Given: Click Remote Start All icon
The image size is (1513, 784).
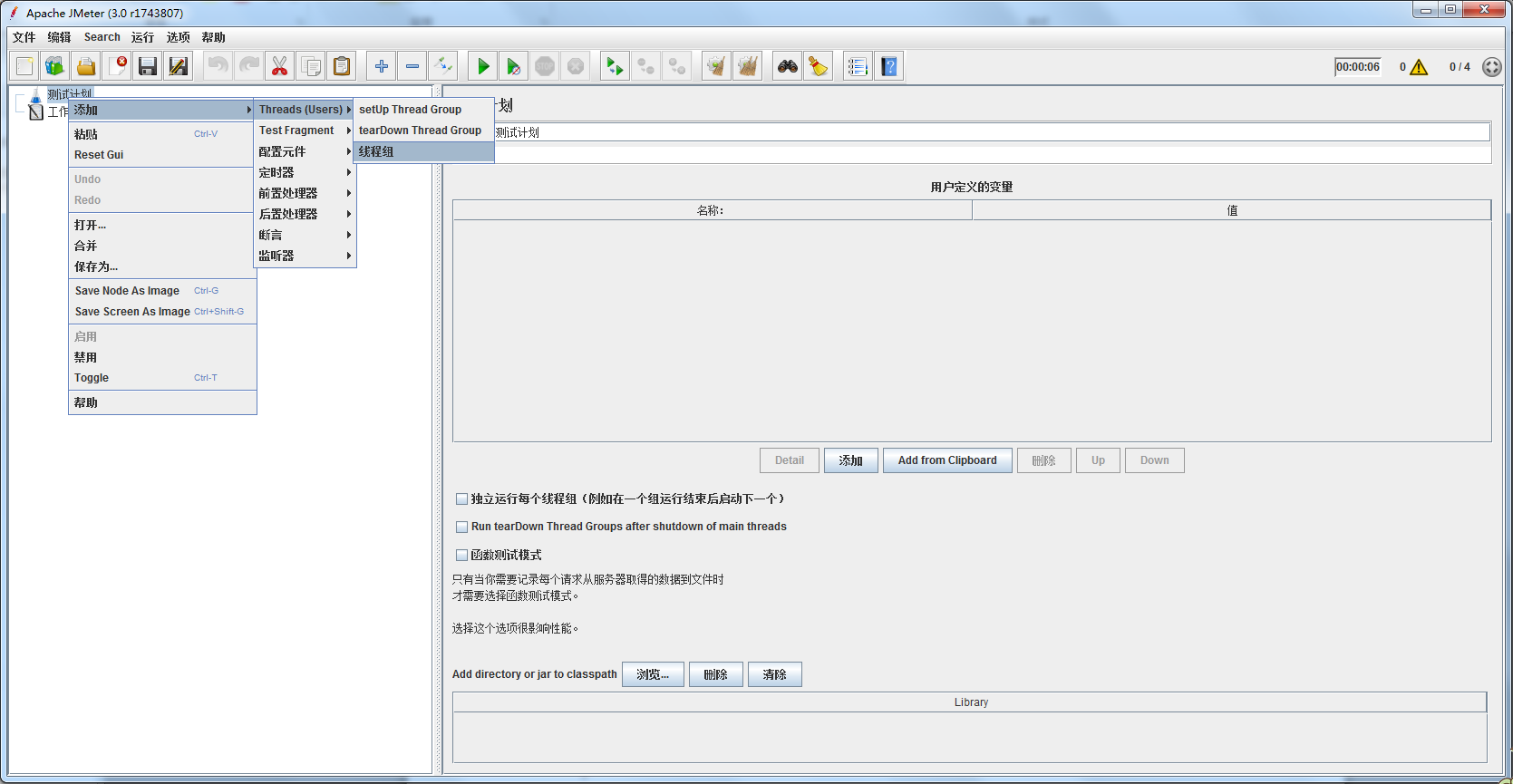Looking at the screenshot, I should pos(616,66).
